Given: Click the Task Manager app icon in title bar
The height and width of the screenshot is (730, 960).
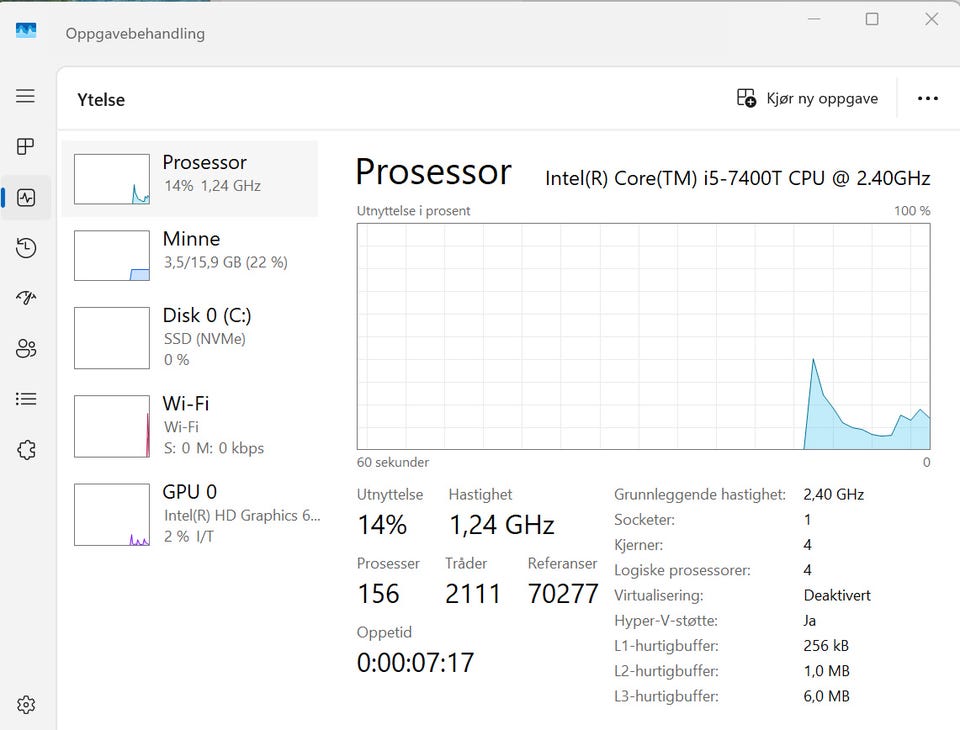Looking at the screenshot, I should 26,30.
